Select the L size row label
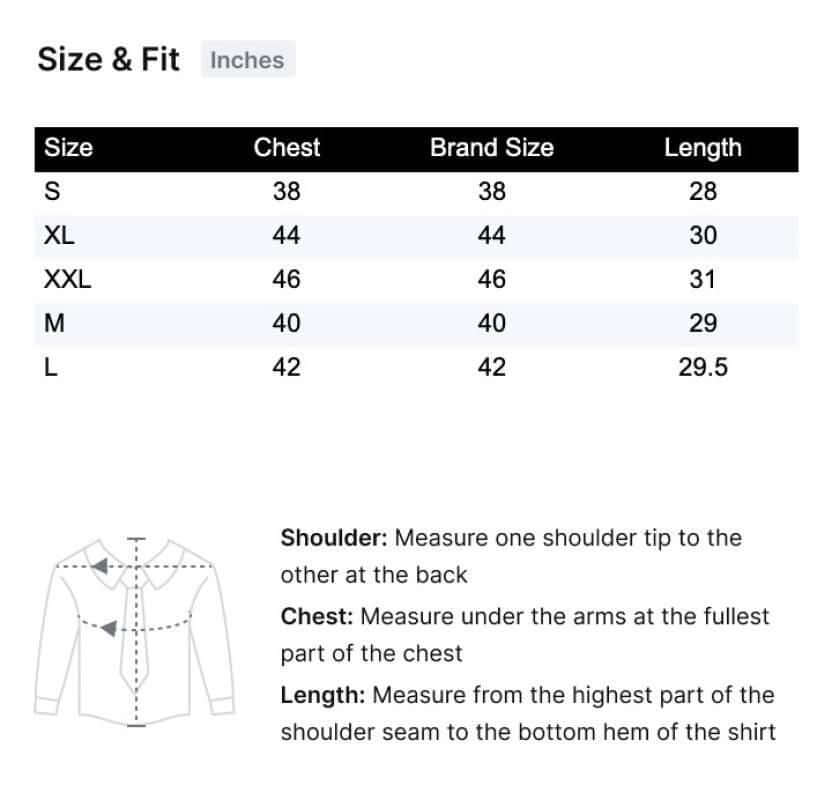 click(x=51, y=368)
